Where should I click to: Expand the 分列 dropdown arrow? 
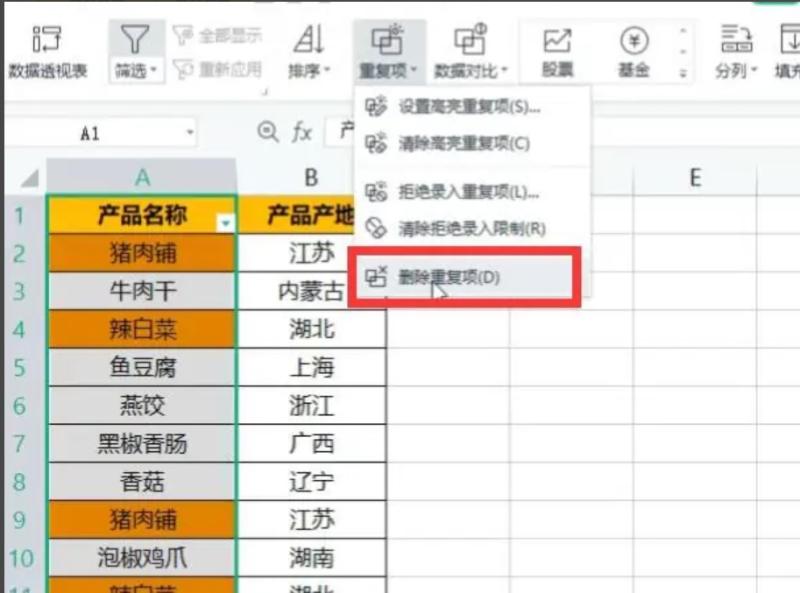pos(754,69)
